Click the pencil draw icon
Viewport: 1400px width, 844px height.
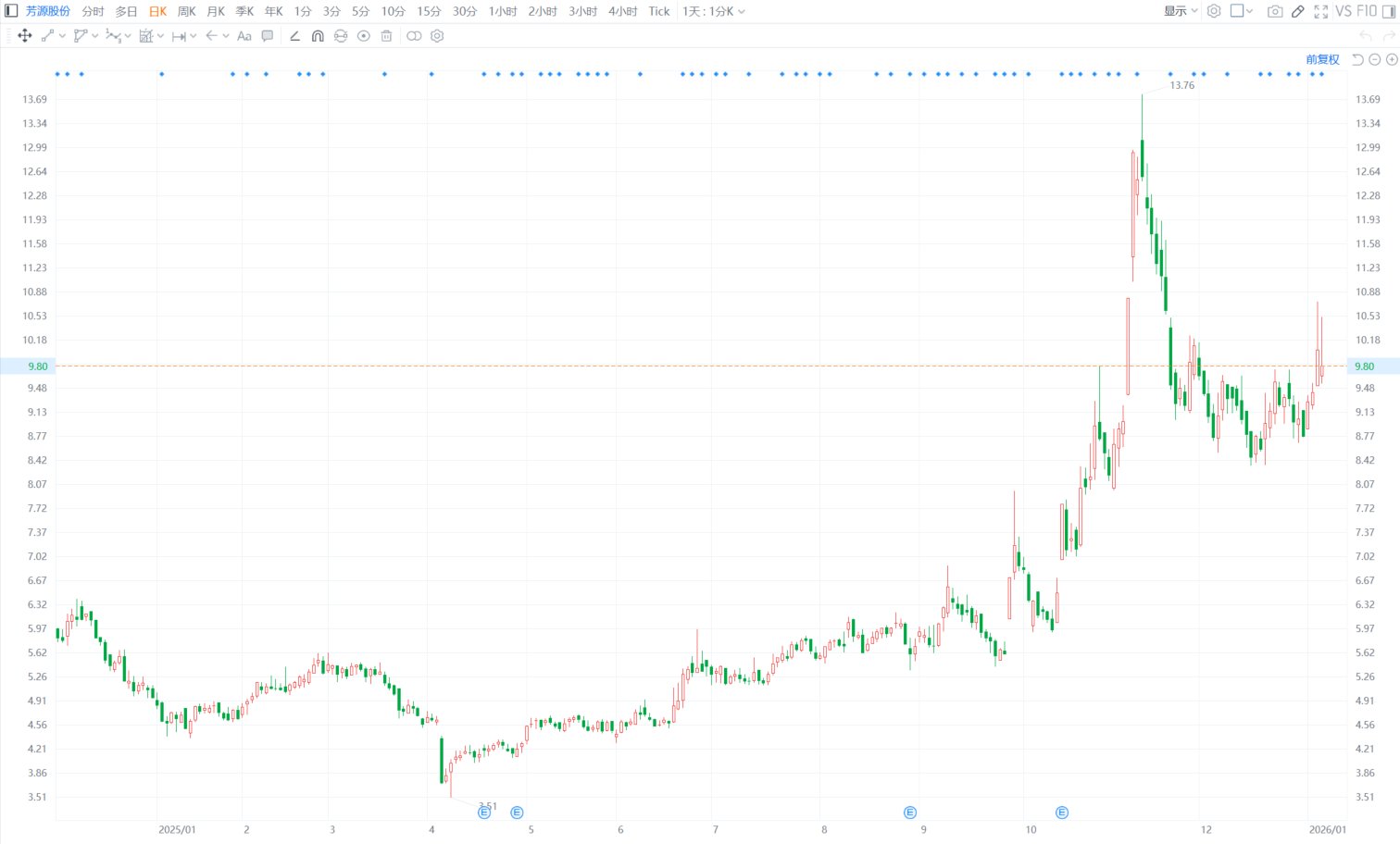[x=1298, y=11]
